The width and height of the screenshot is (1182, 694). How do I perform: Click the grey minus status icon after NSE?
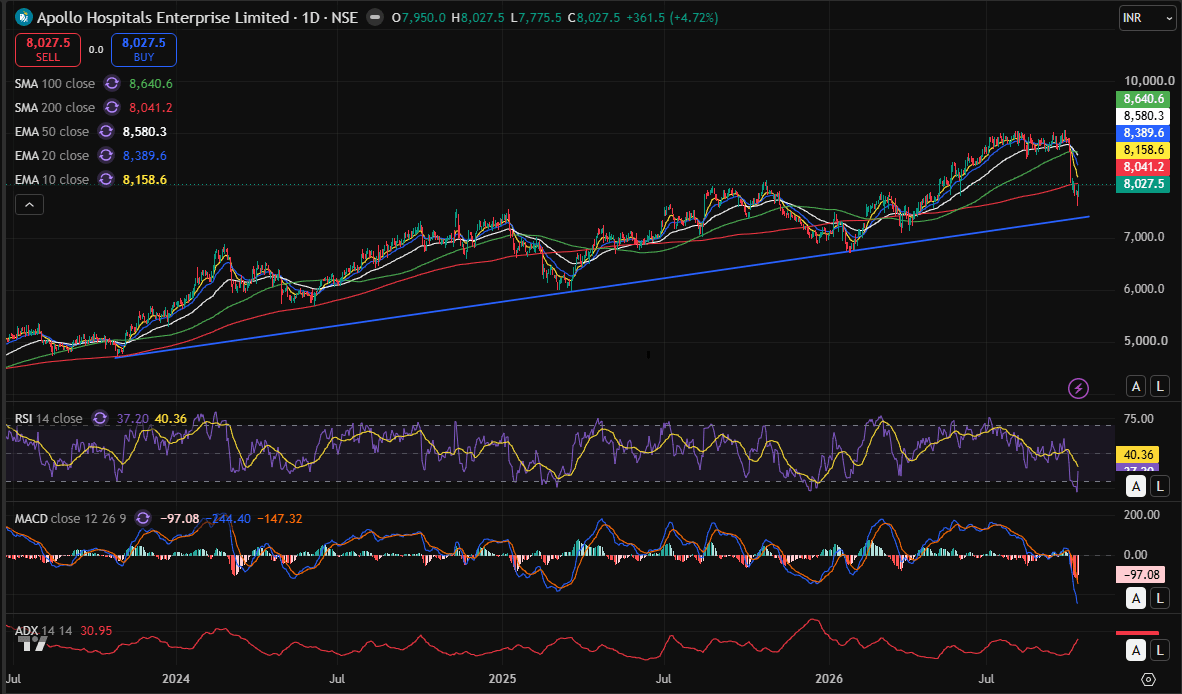tap(375, 17)
